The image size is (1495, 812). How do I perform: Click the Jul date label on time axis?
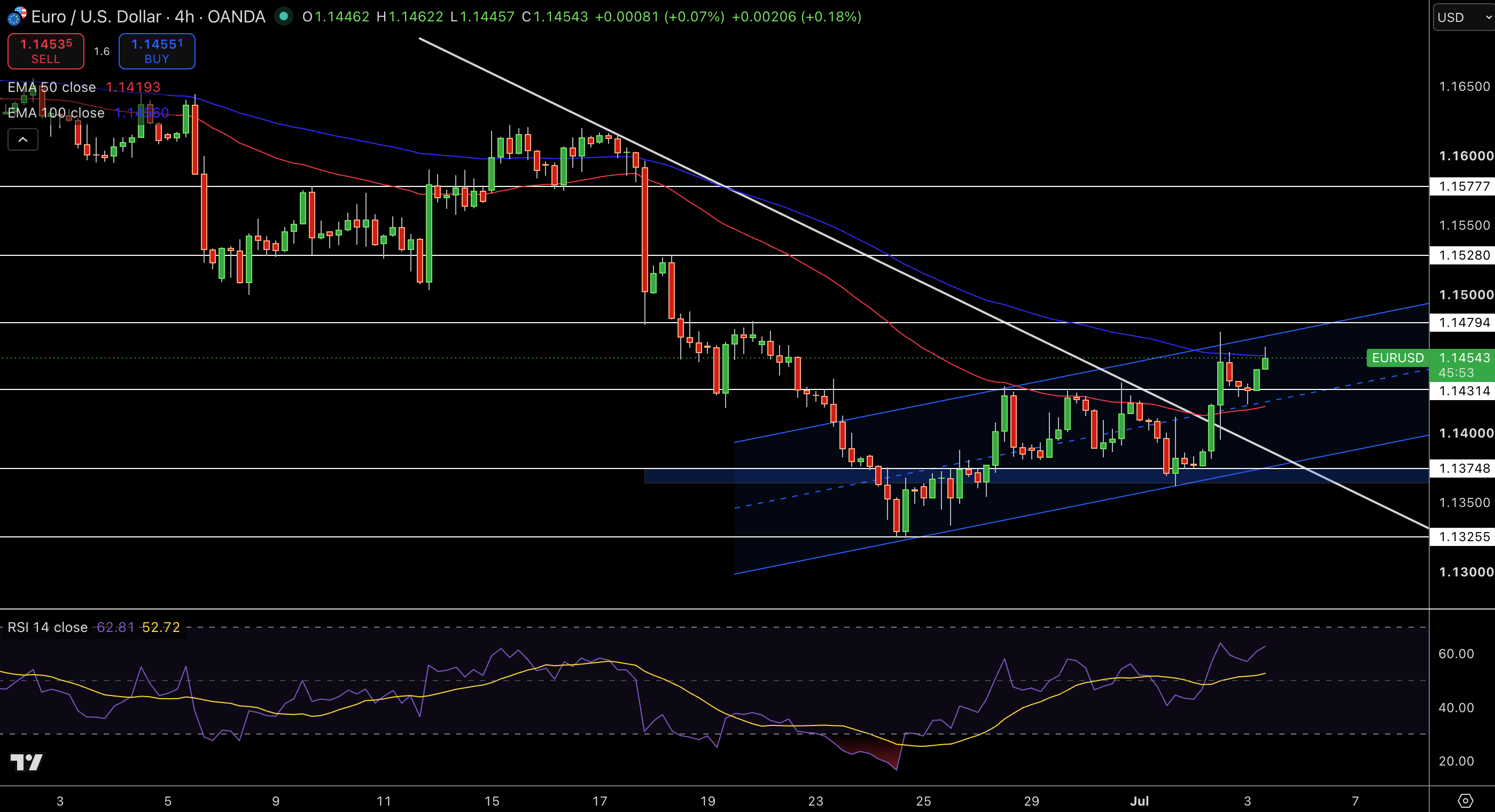[x=1139, y=801]
